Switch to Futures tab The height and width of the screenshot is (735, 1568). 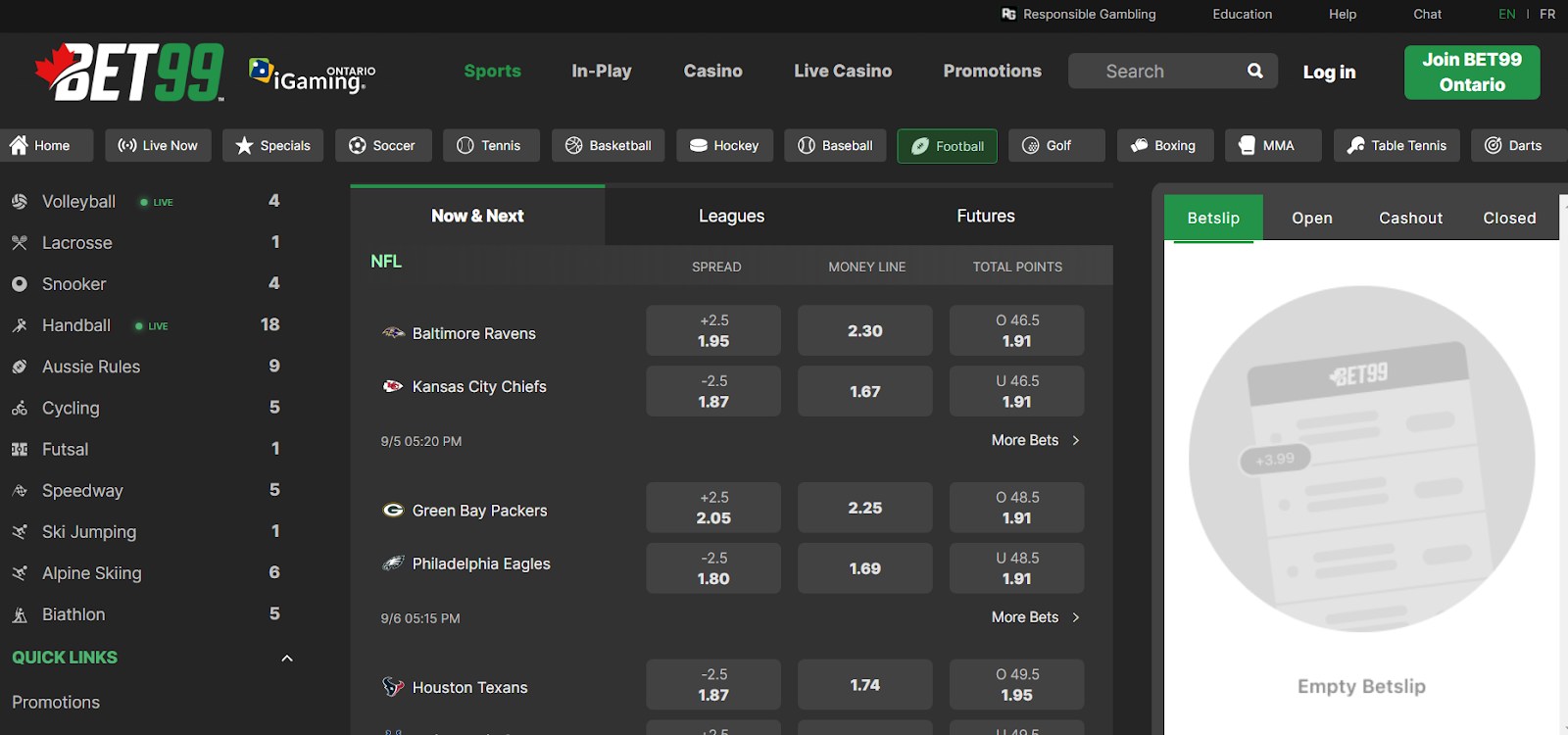[x=986, y=216]
